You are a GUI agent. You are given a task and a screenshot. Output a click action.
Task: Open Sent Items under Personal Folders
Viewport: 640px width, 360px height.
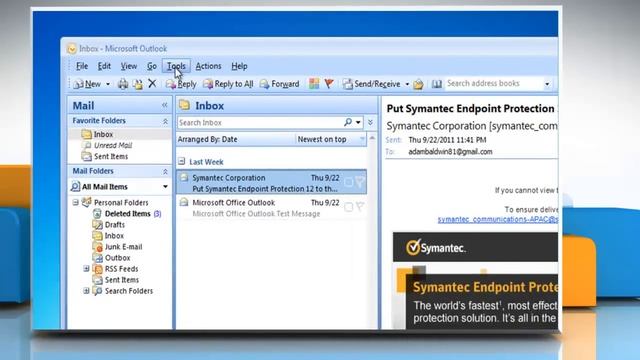pos(122,280)
